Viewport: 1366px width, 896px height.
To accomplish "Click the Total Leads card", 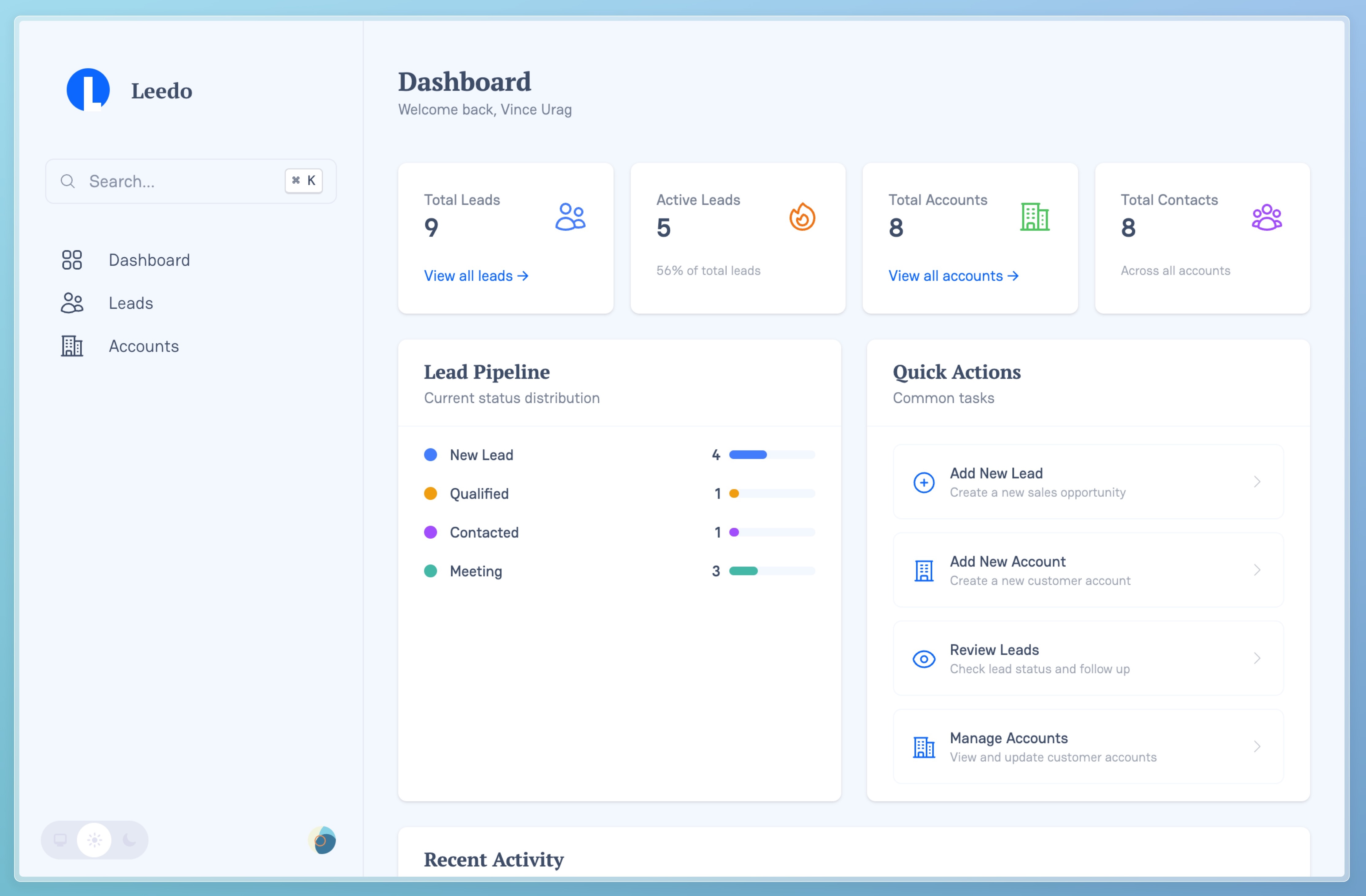I will (x=506, y=238).
